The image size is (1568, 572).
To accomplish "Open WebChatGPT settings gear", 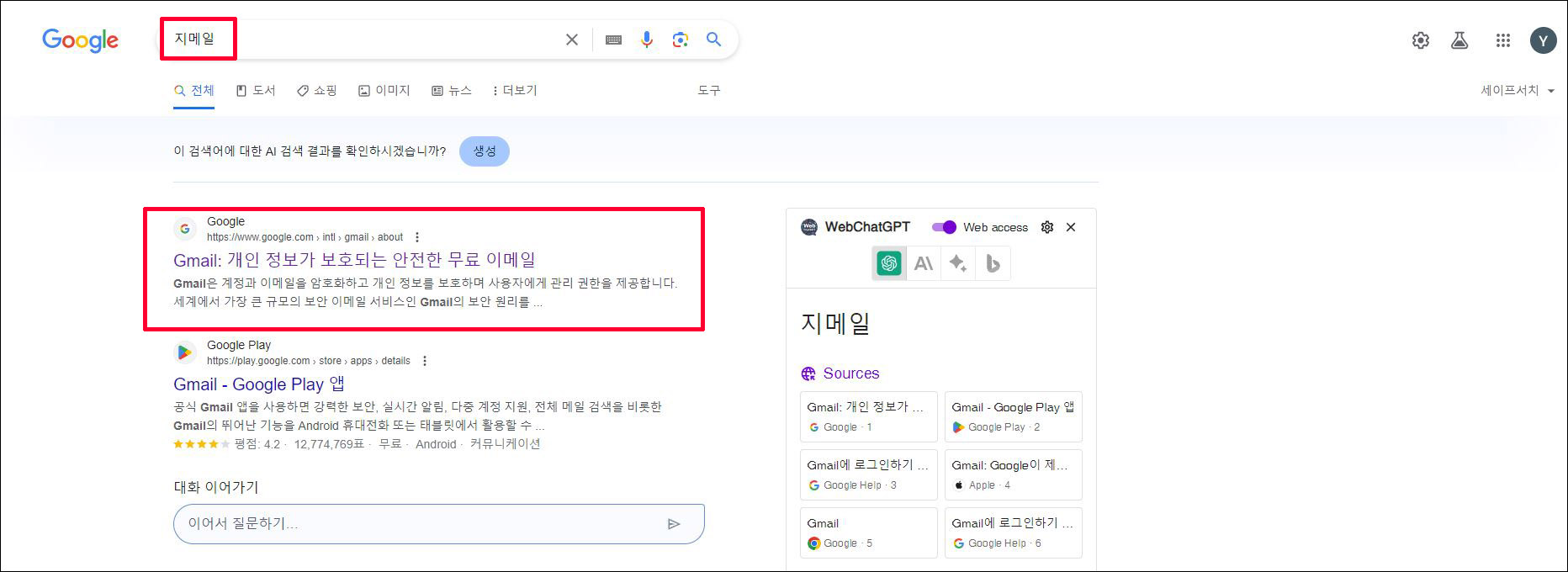I will pyautogui.click(x=1047, y=227).
